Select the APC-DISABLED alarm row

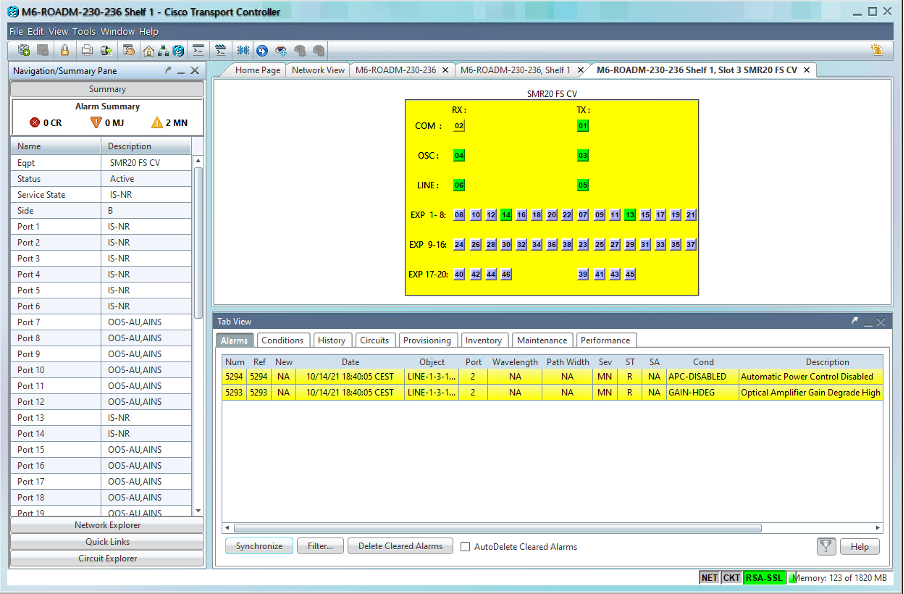pyautogui.click(x=552, y=377)
